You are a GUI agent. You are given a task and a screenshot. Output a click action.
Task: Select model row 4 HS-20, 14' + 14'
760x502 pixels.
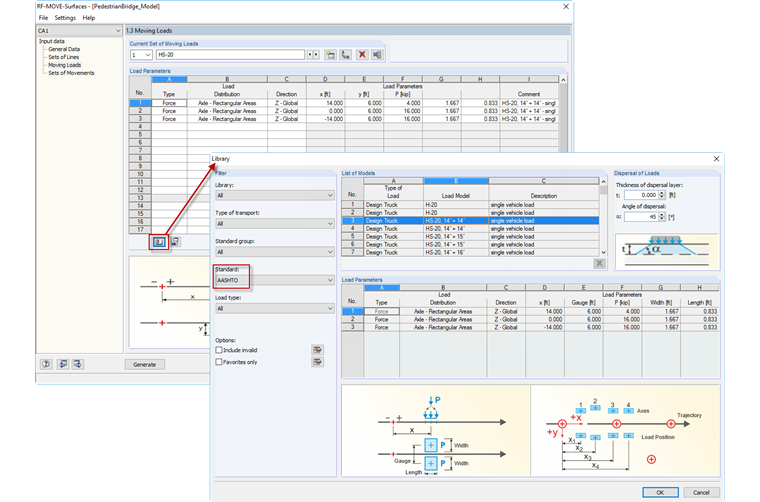pyautogui.click(x=470, y=229)
